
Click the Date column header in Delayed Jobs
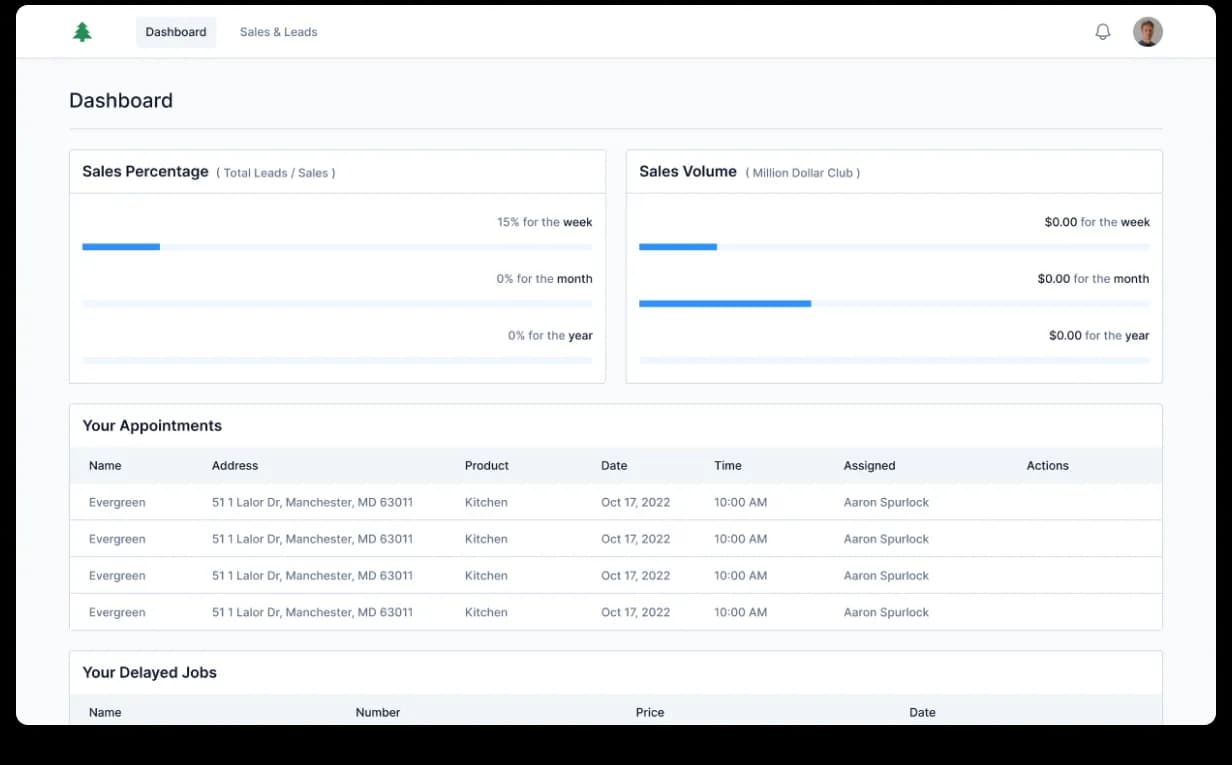click(923, 713)
